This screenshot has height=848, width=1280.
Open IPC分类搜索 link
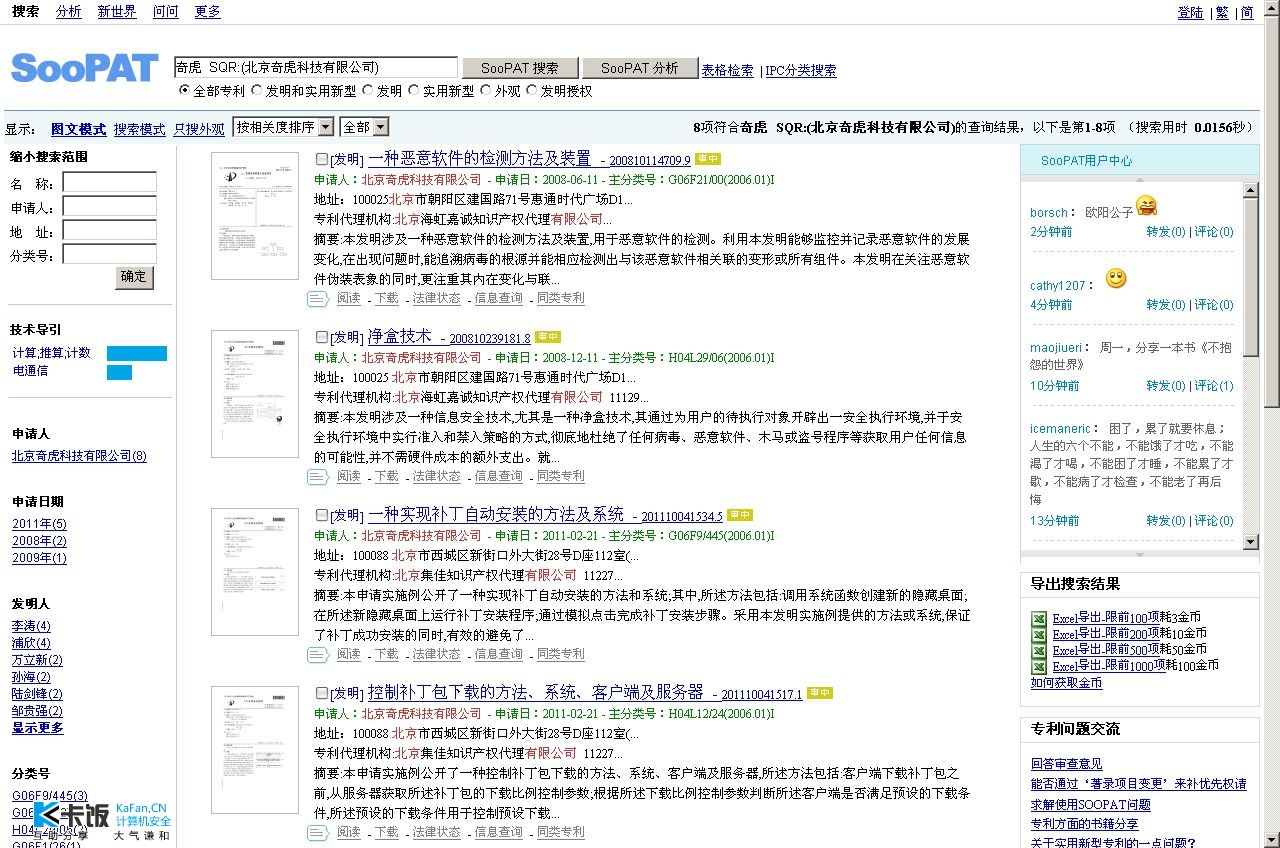[801, 71]
